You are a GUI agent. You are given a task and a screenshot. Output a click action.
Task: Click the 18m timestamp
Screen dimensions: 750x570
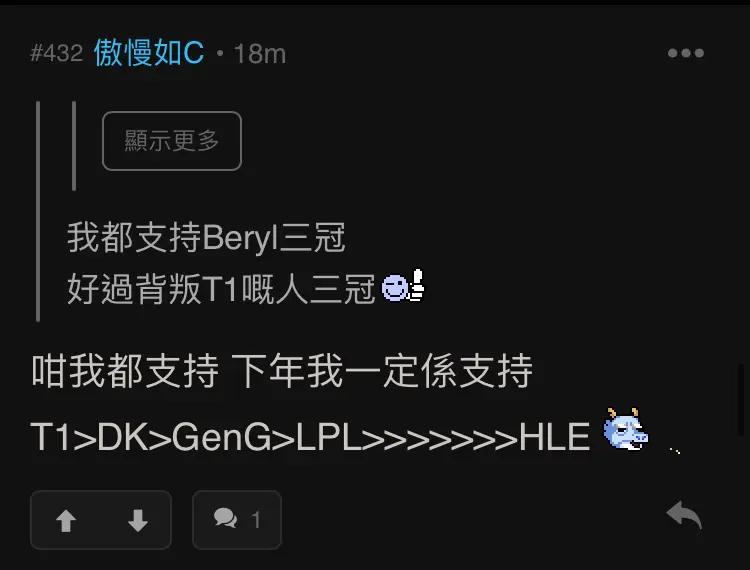point(260,54)
